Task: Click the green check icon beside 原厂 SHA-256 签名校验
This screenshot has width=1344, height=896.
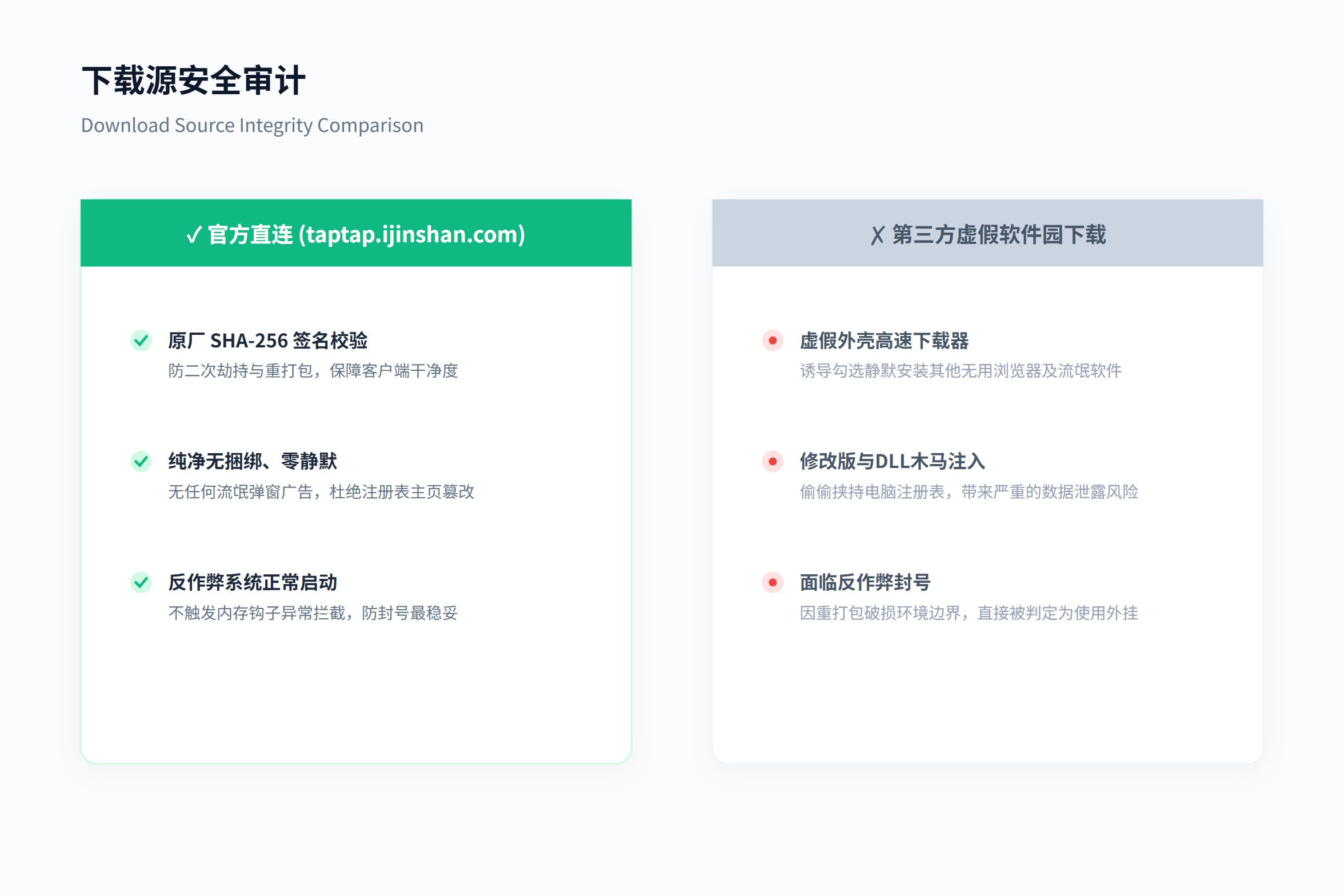Action: coord(141,341)
